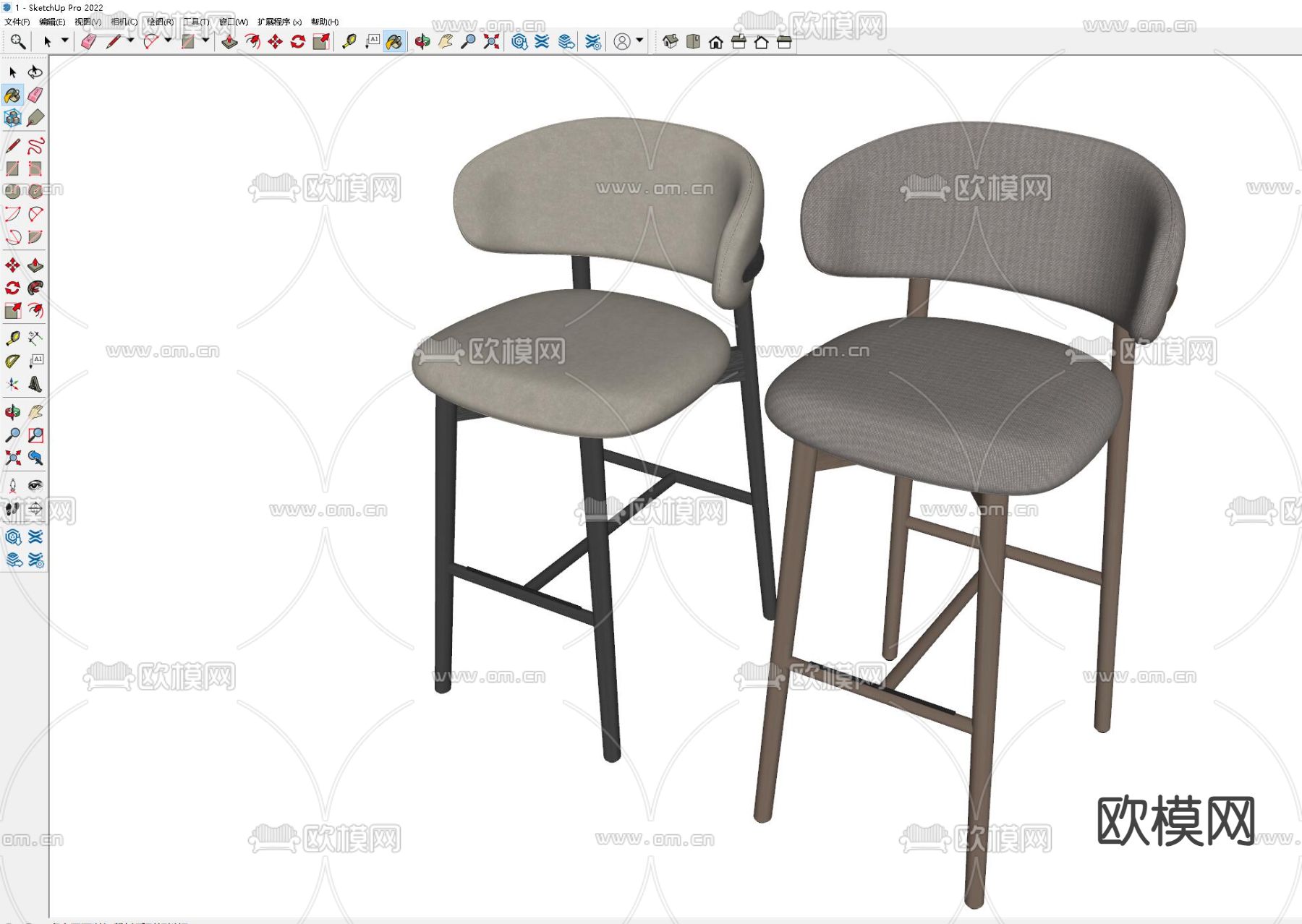Open the 工具(T) menu
1302x924 pixels.
pyautogui.click(x=196, y=22)
